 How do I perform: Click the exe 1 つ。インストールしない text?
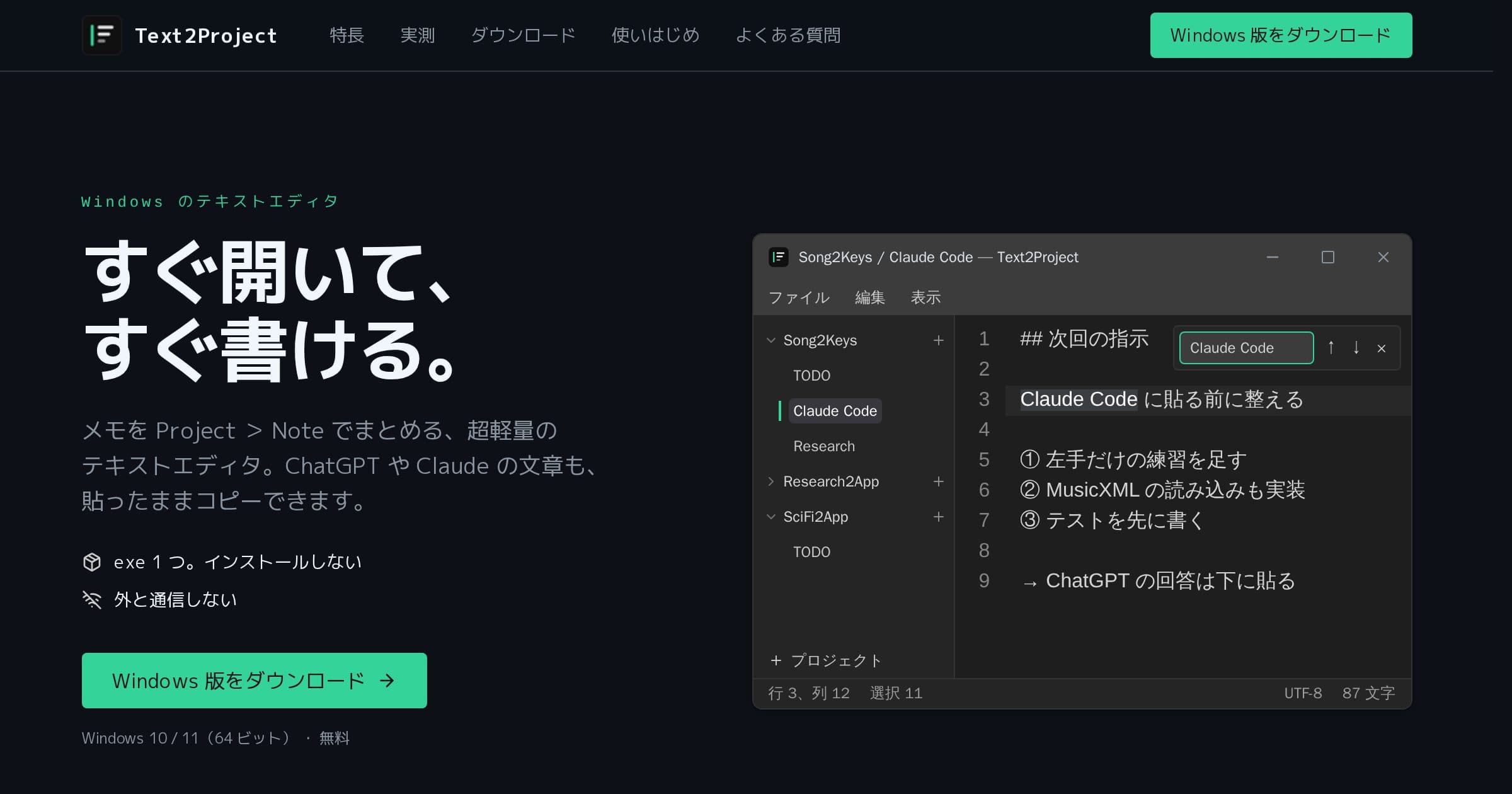pyautogui.click(x=238, y=562)
